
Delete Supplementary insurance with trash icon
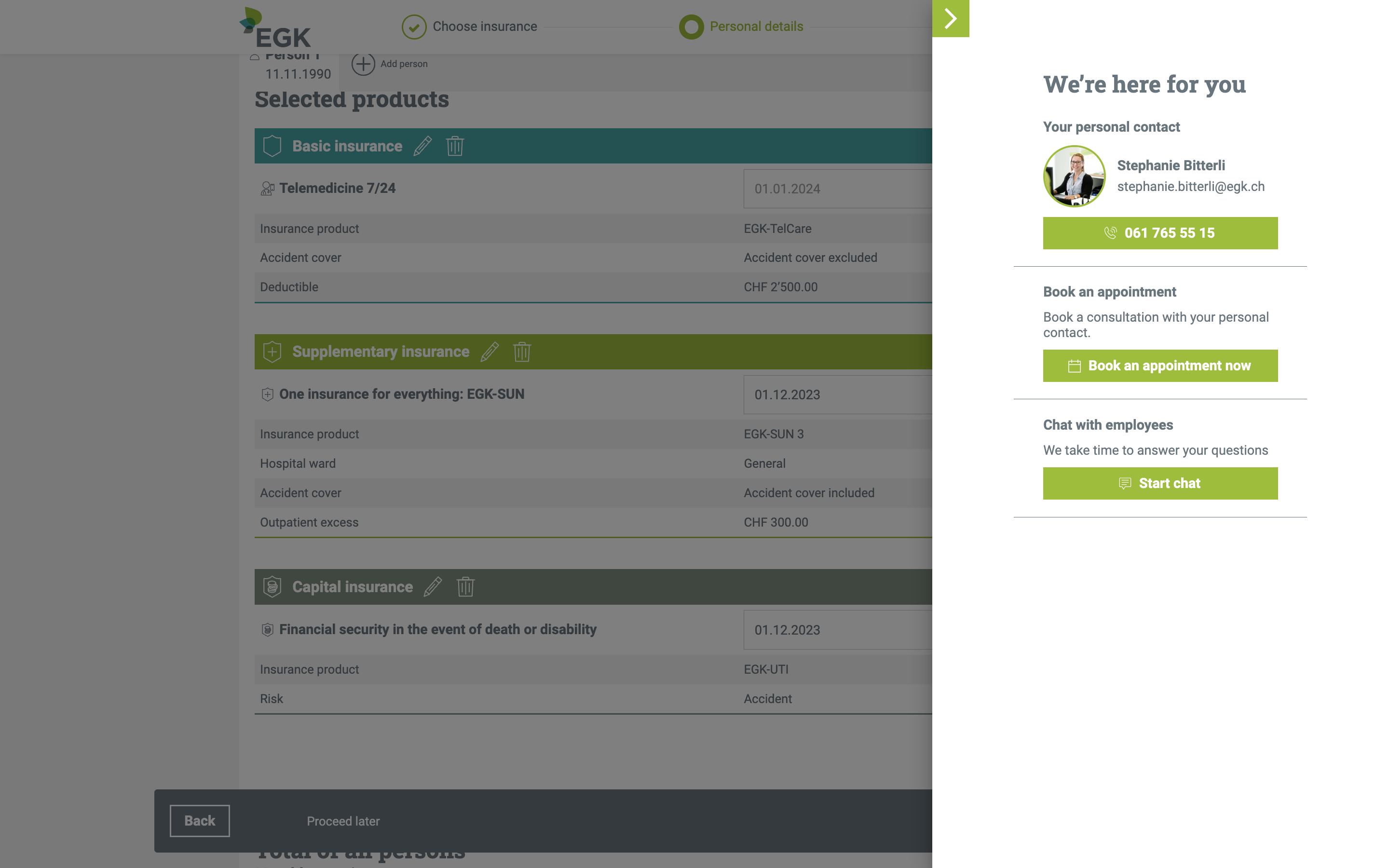[x=521, y=352]
